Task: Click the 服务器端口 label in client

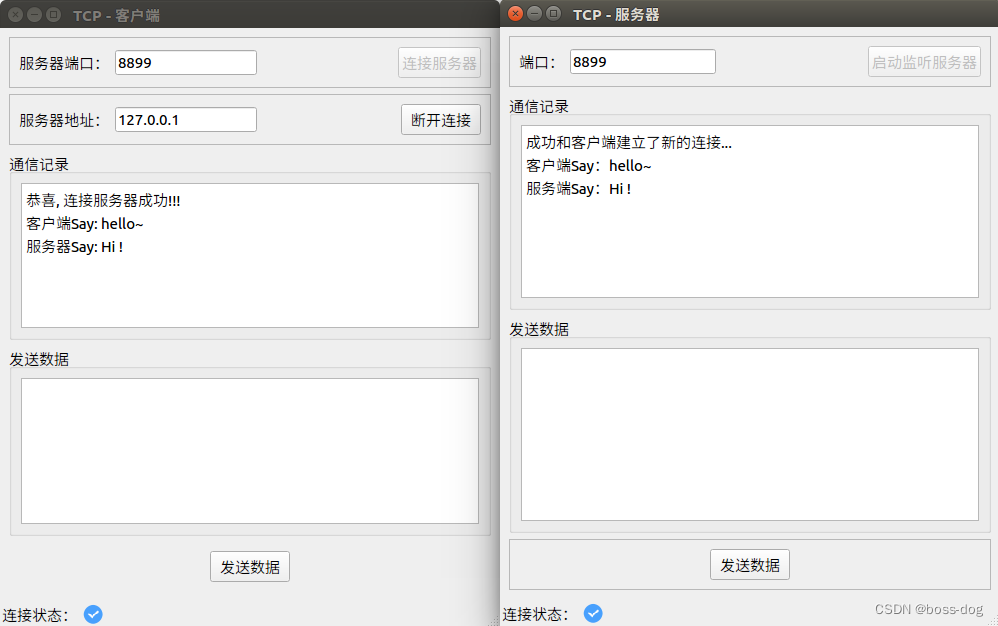Action: pyautogui.click(x=60, y=64)
